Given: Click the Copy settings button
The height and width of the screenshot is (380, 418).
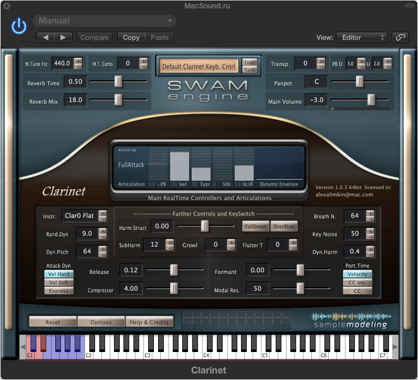Looking at the screenshot, I should (131, 37).
